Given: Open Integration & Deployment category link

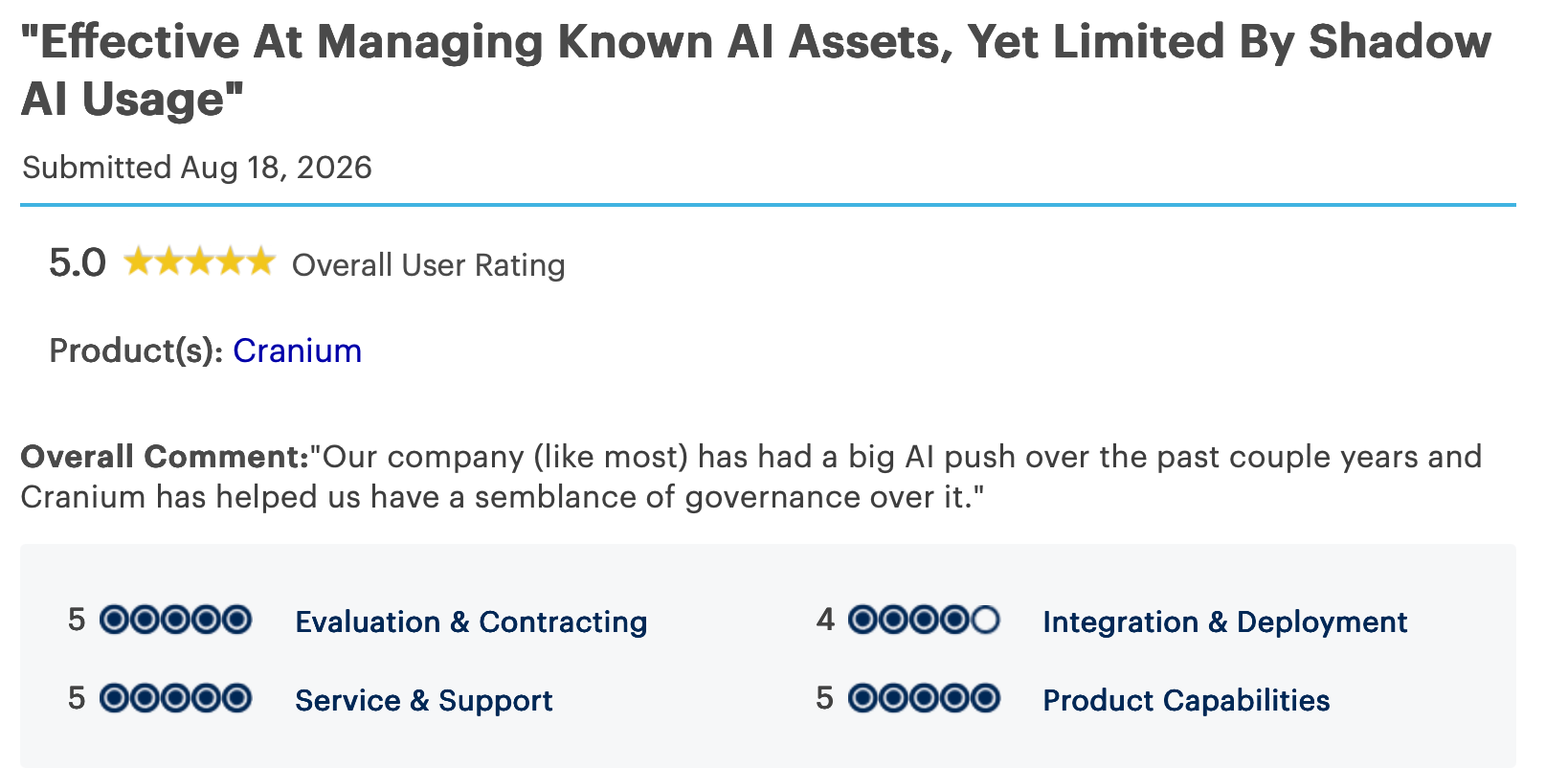Looking at the screenshot, I should (1224, 622).
